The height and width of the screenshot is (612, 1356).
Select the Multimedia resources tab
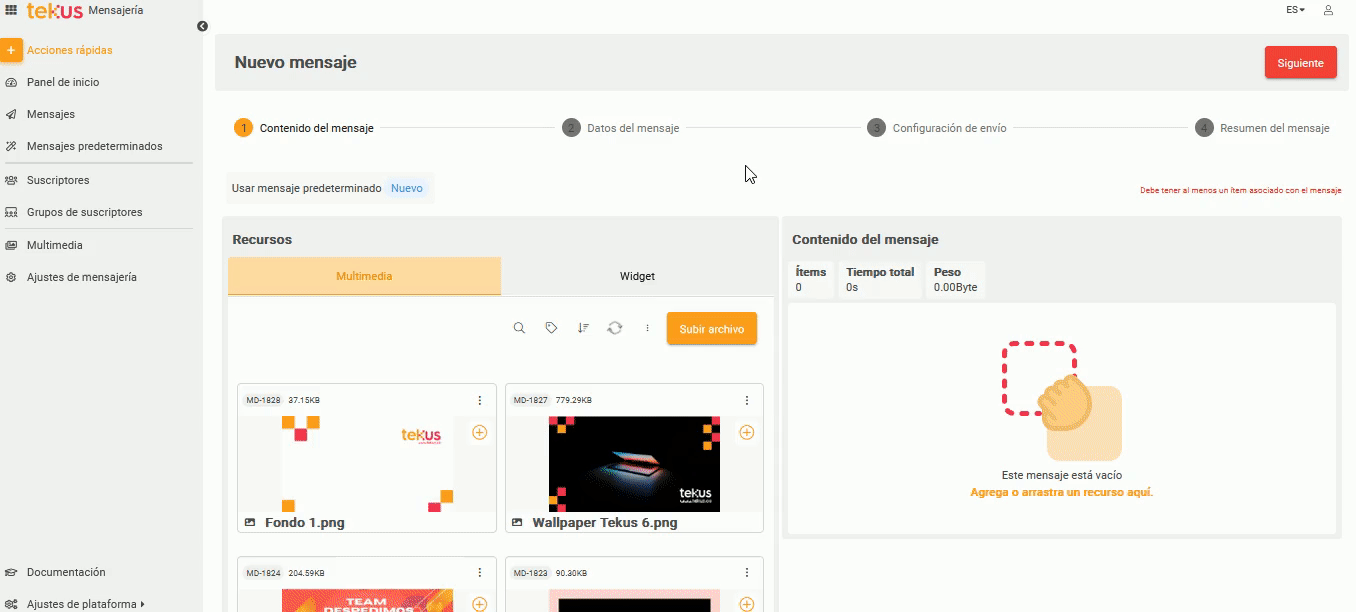pos(364,276)
